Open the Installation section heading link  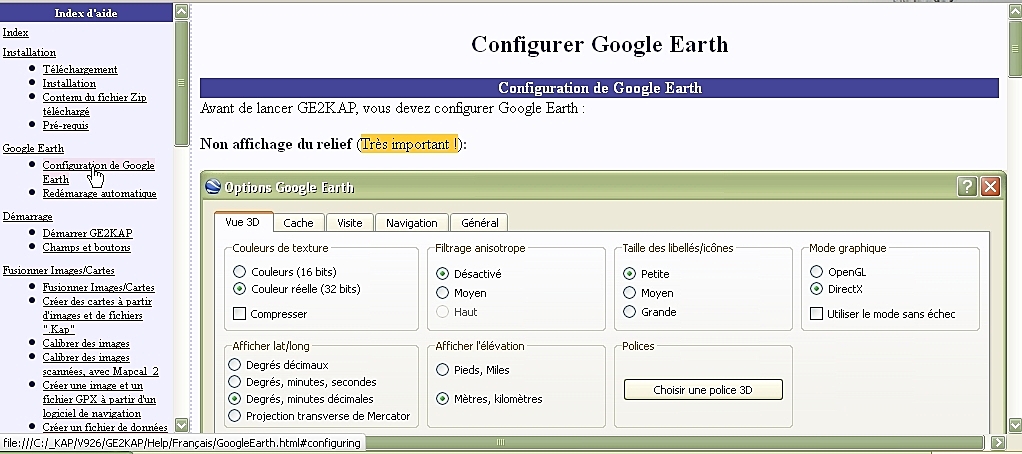[x=29, y=52]
